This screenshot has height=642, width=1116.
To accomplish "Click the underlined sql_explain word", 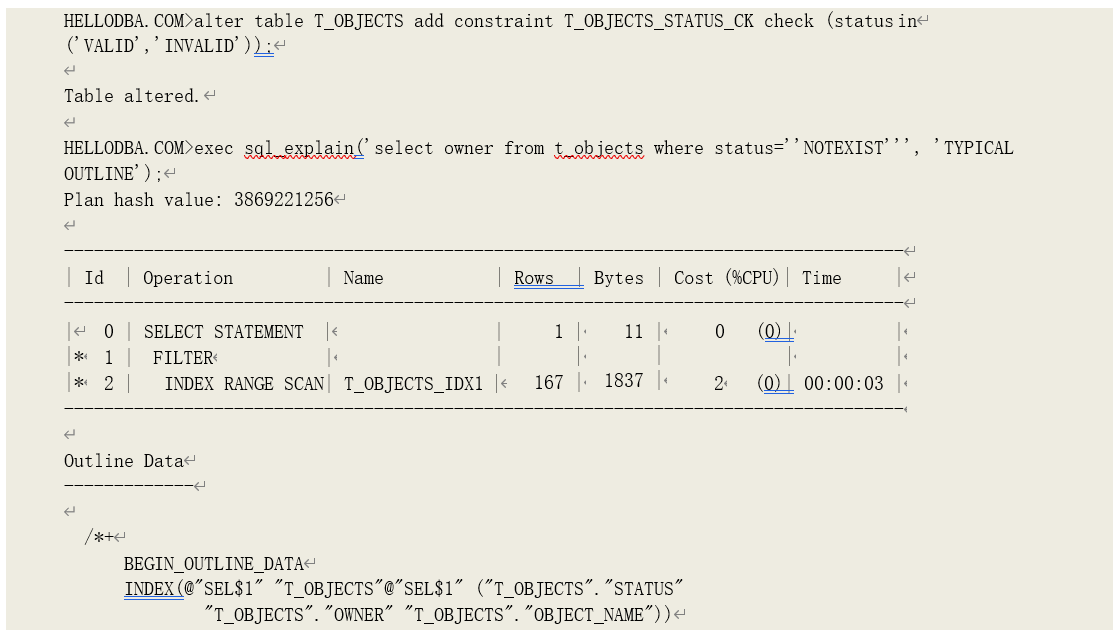I will click(x=299, y=148).
